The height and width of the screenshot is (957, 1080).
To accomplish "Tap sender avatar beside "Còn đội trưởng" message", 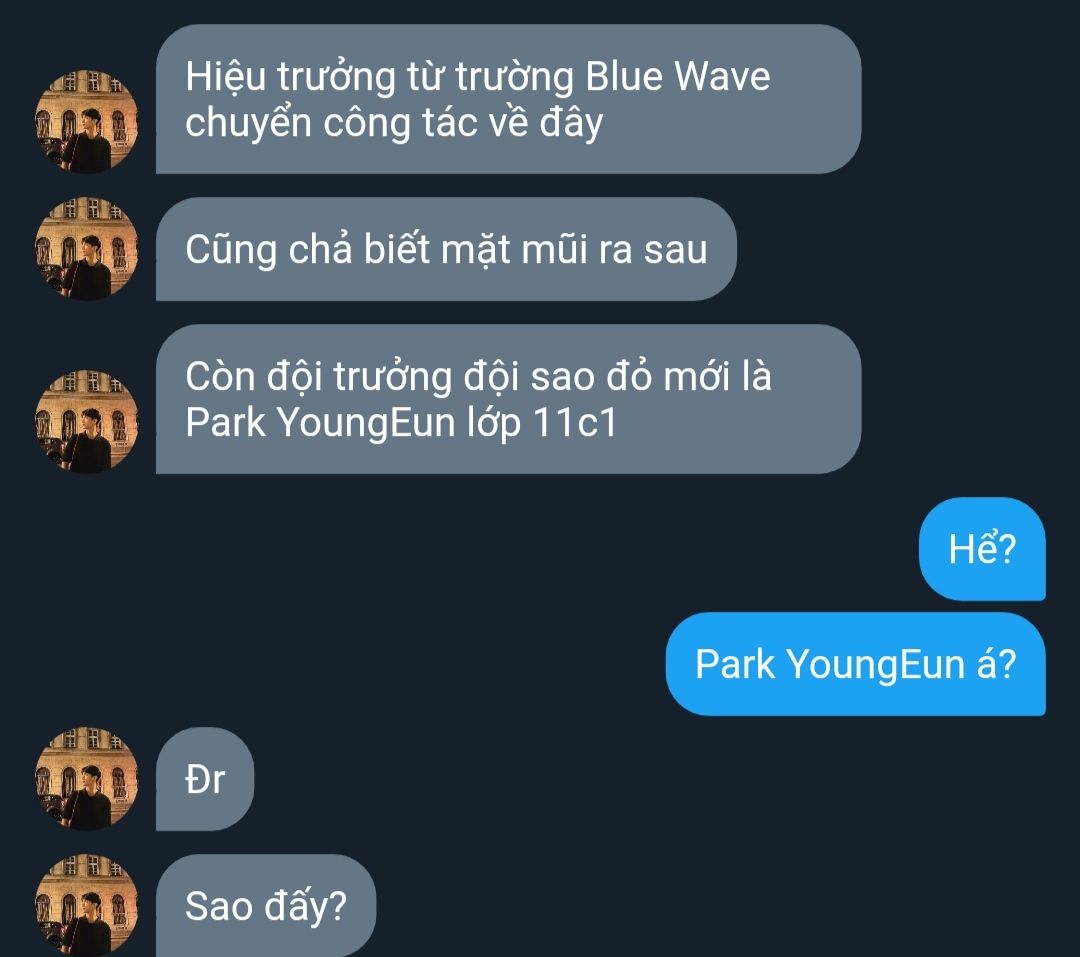I will coord(86,422).
